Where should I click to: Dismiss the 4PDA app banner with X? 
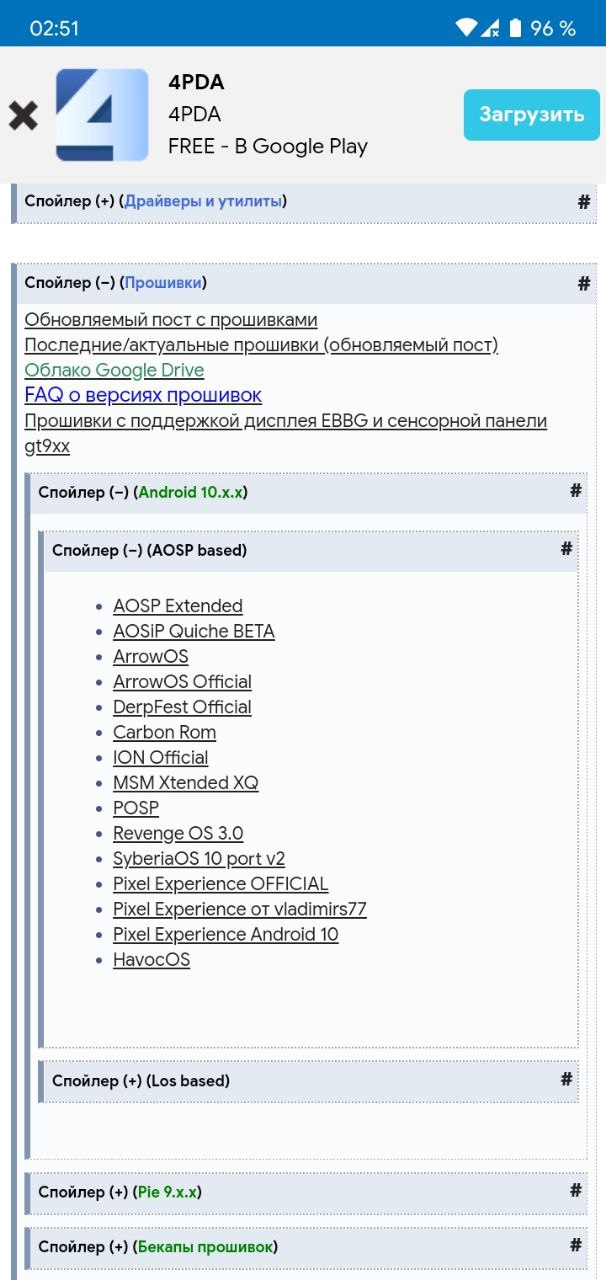point(23,115)
